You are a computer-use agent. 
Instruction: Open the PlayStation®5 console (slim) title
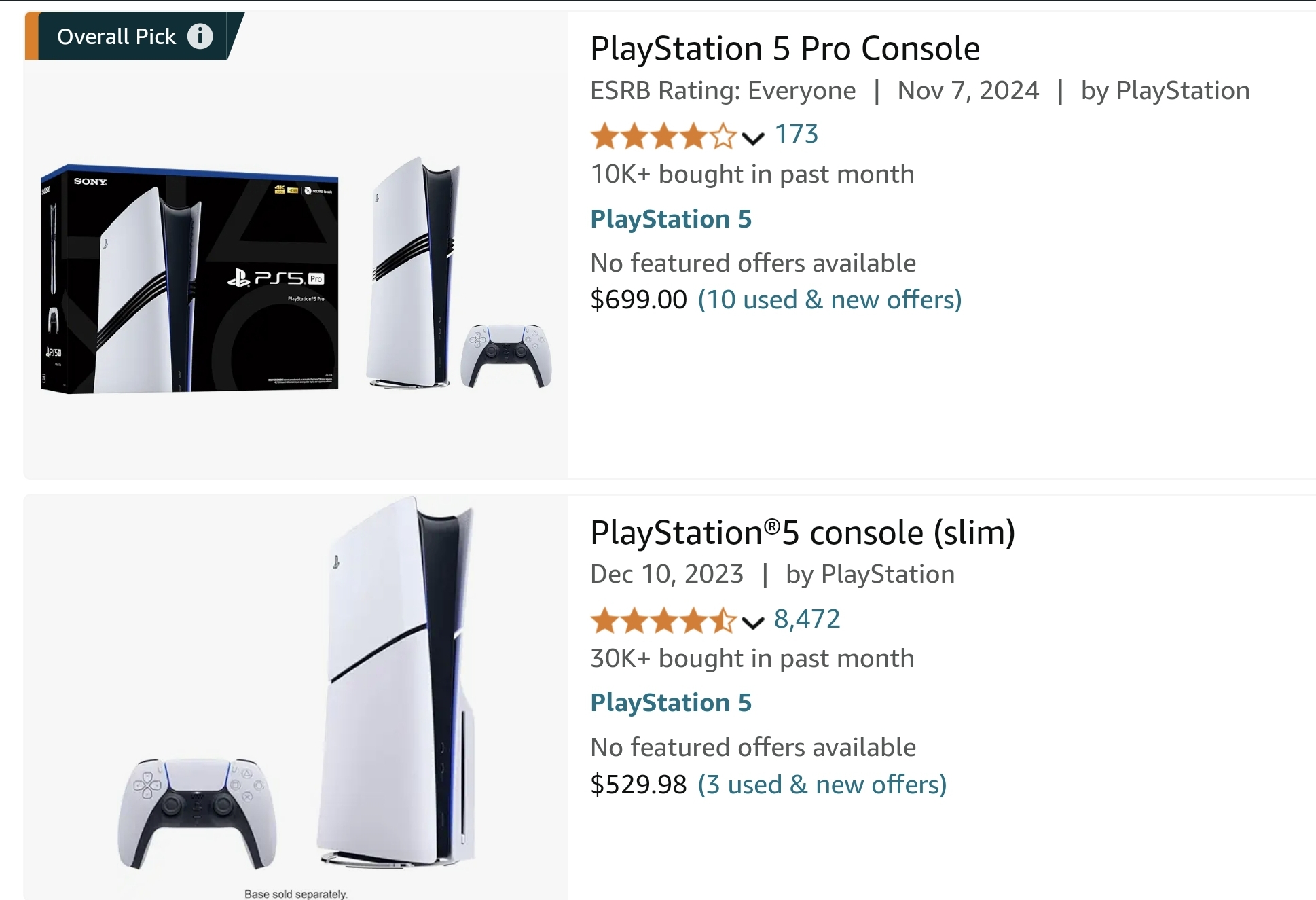(x=802, y=533)
